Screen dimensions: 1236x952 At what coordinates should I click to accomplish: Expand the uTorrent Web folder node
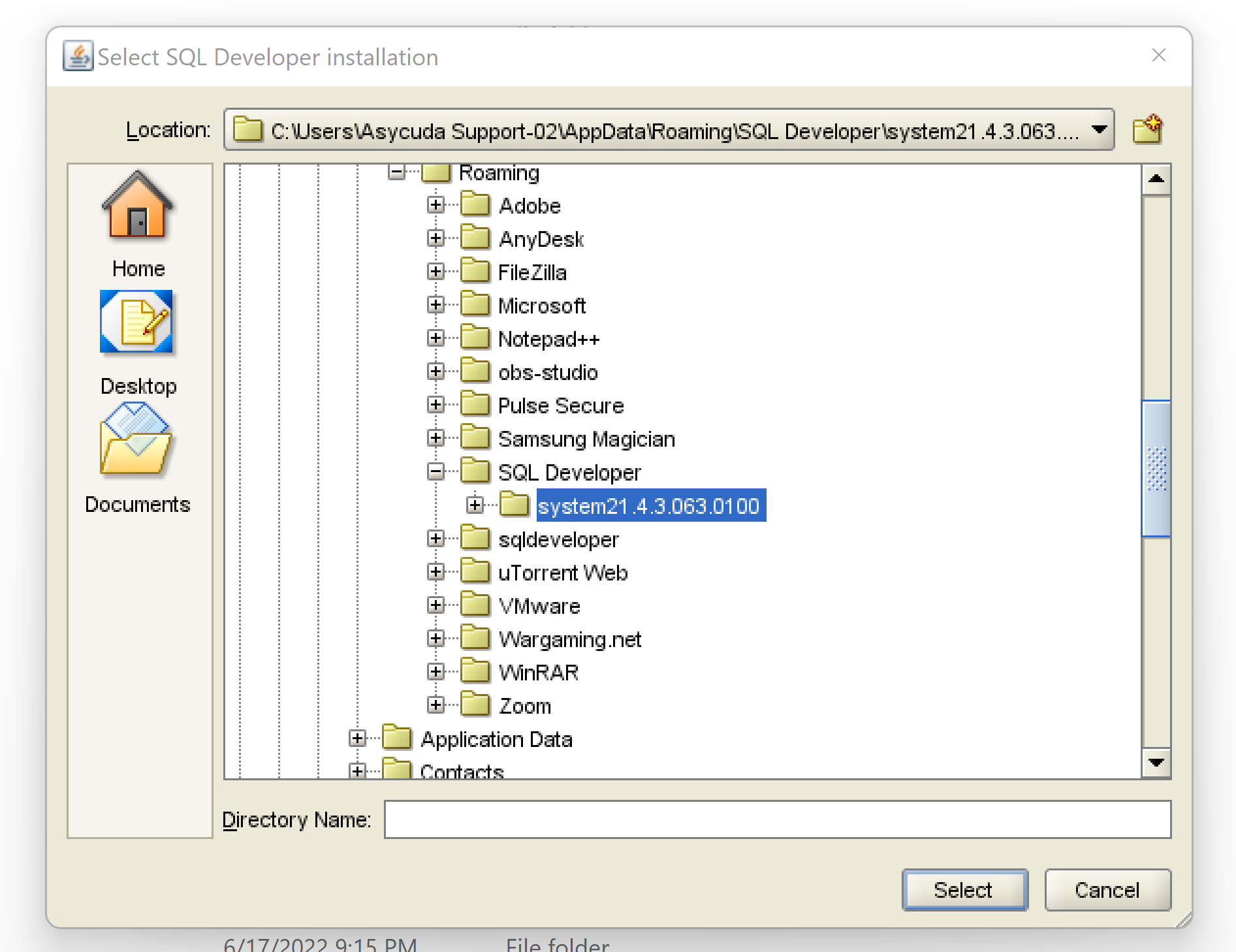[x=436, y=571]
